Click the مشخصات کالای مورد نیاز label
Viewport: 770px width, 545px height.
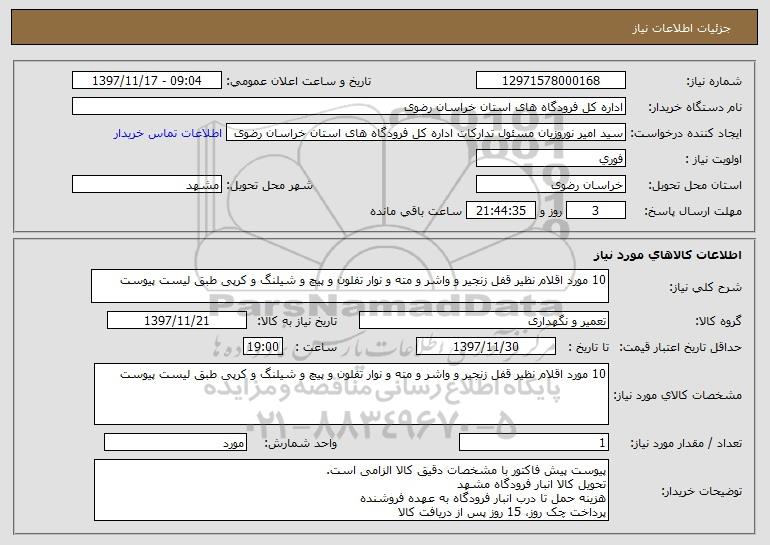coord(678,395)
